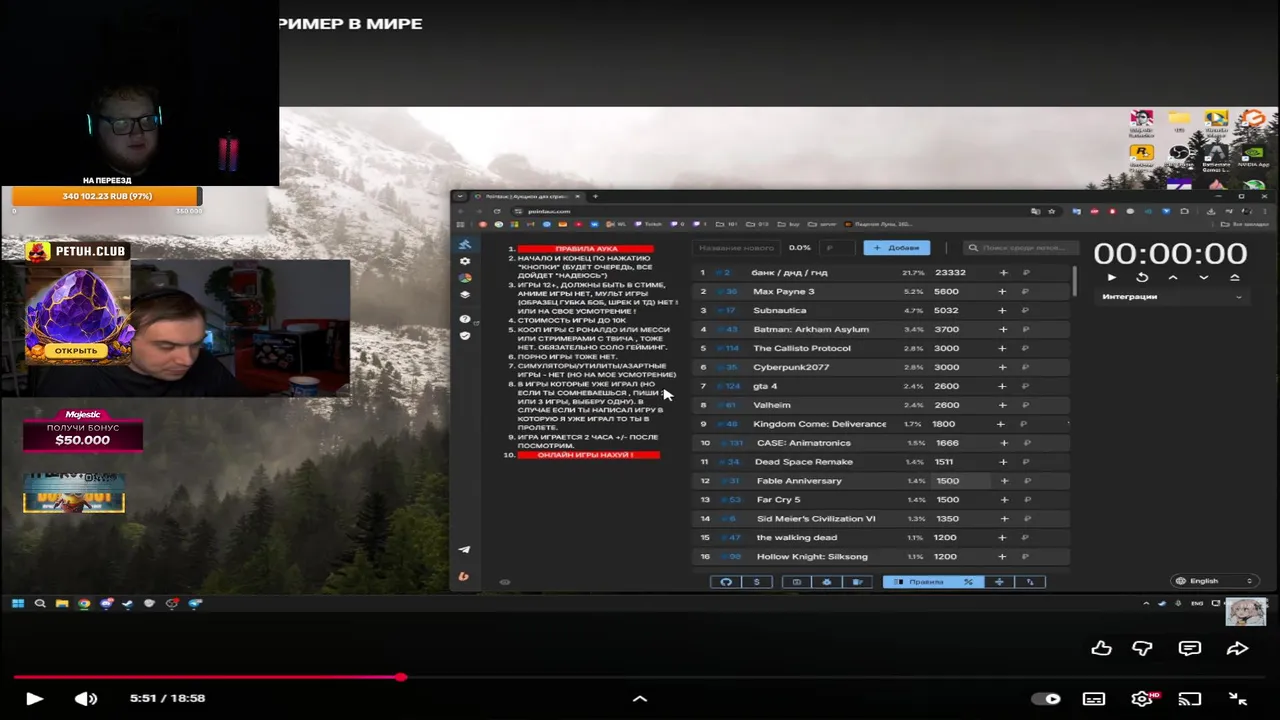Toggle the Правила rules button
This screenshot has height=720, width=1280.
(x=918, y=582)
